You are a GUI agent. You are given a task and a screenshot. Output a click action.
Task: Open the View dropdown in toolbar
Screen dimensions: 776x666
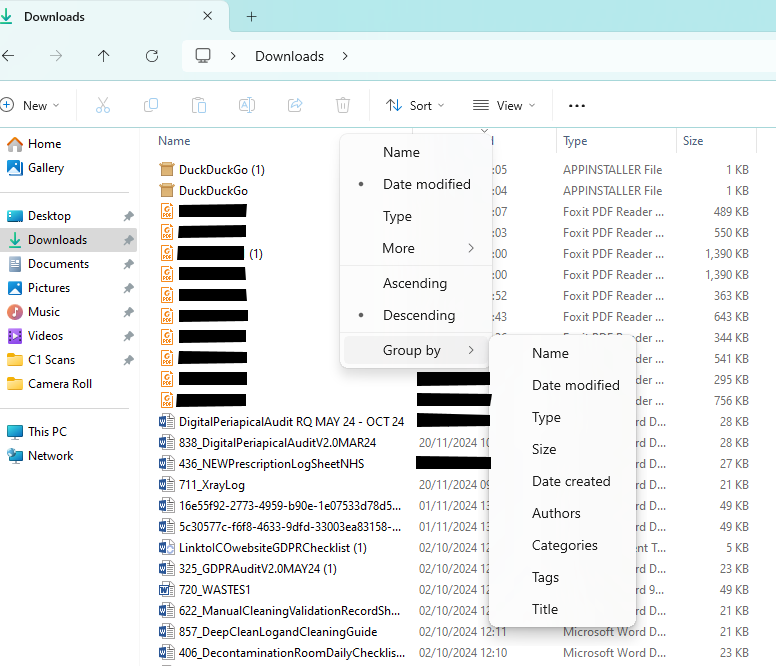[504, 105]
